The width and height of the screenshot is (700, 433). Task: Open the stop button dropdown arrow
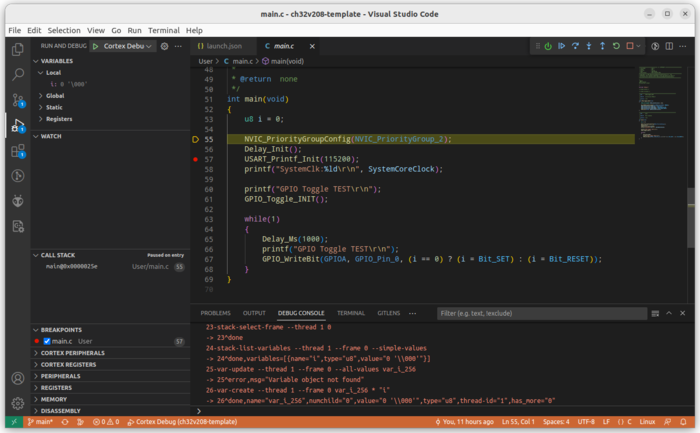(638, 46)
